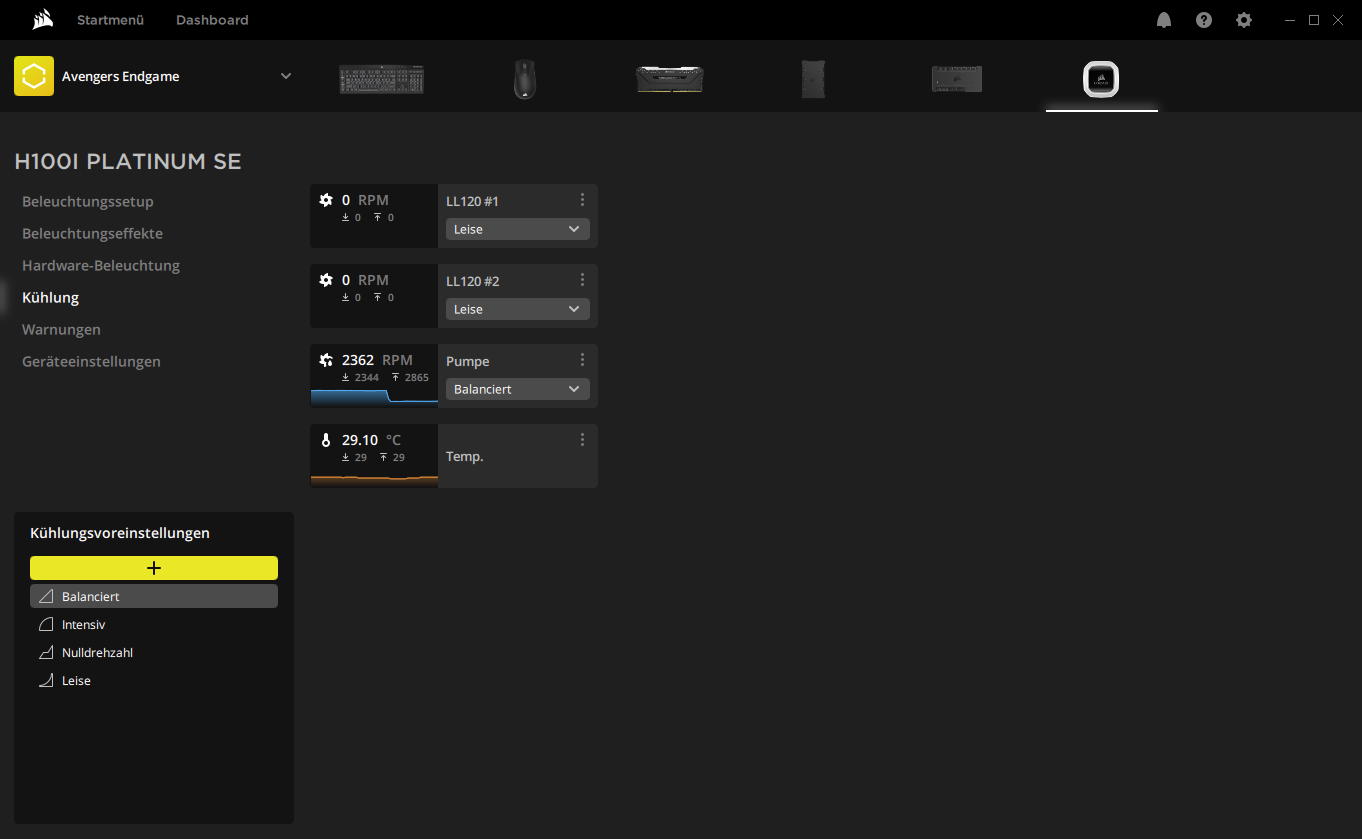Expand the Avengers Endgame profile dropdown
This screenshot has height=839, width=1362.
pos(286,76)
